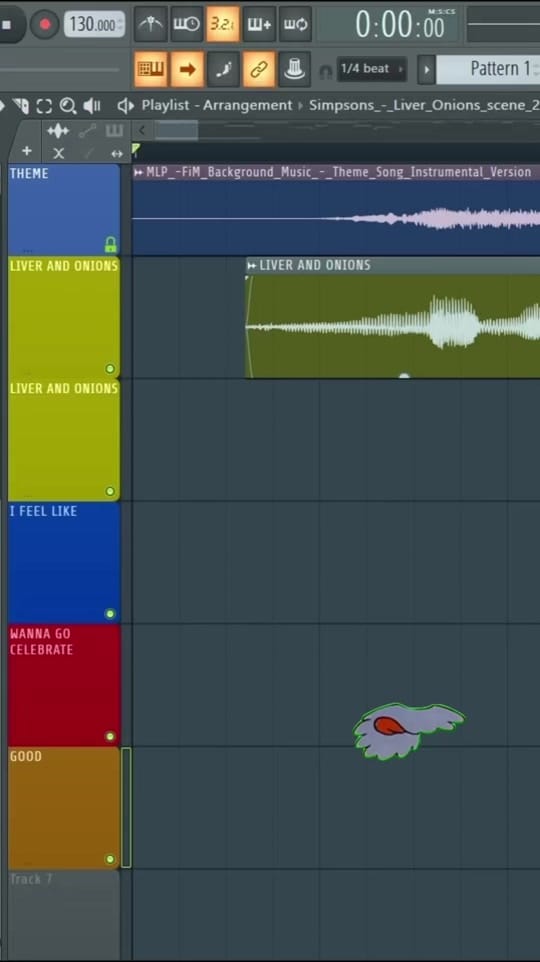
Task: Click the X icon under waveform icon
Action: 58,153
